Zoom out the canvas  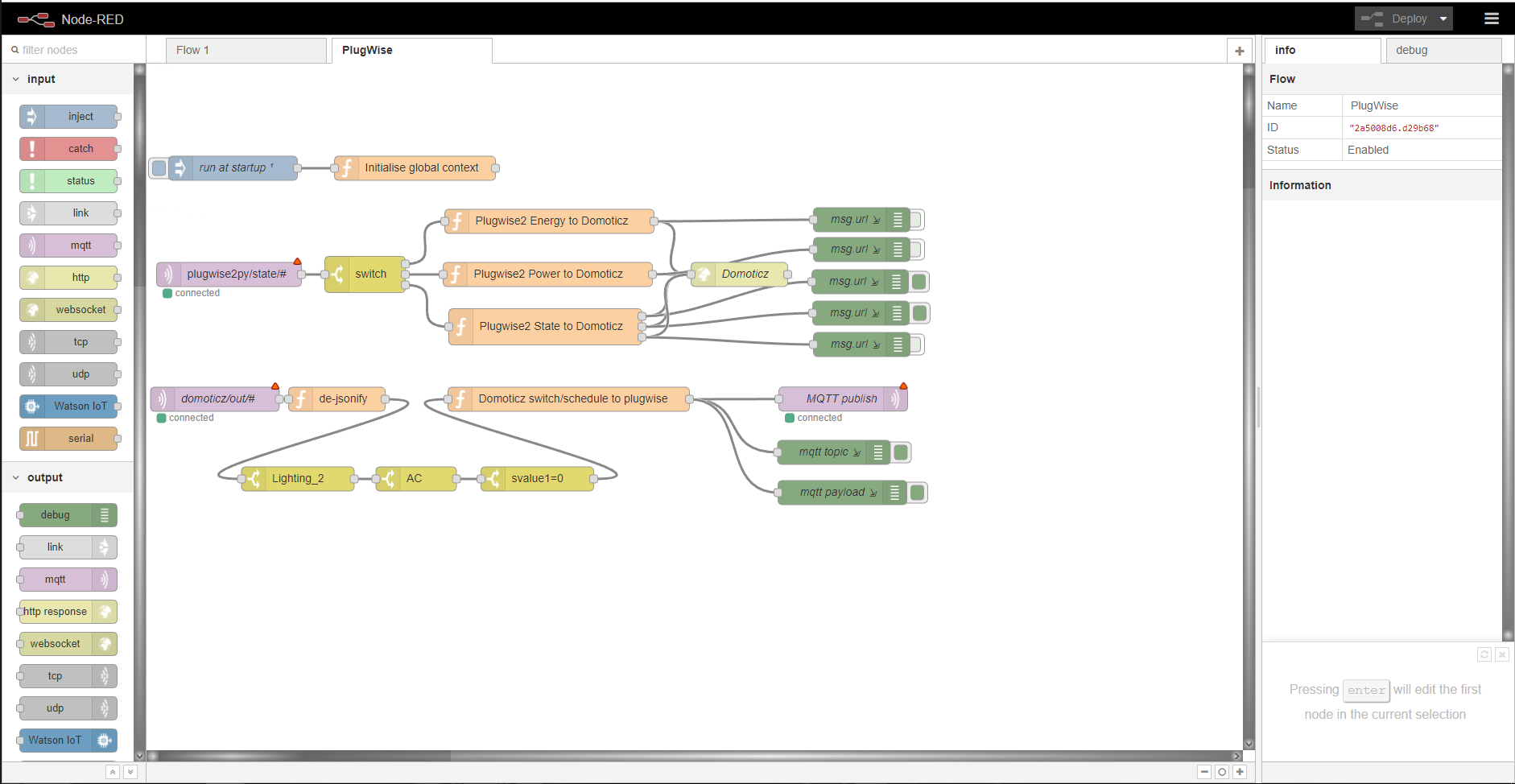pos(1204,772)
